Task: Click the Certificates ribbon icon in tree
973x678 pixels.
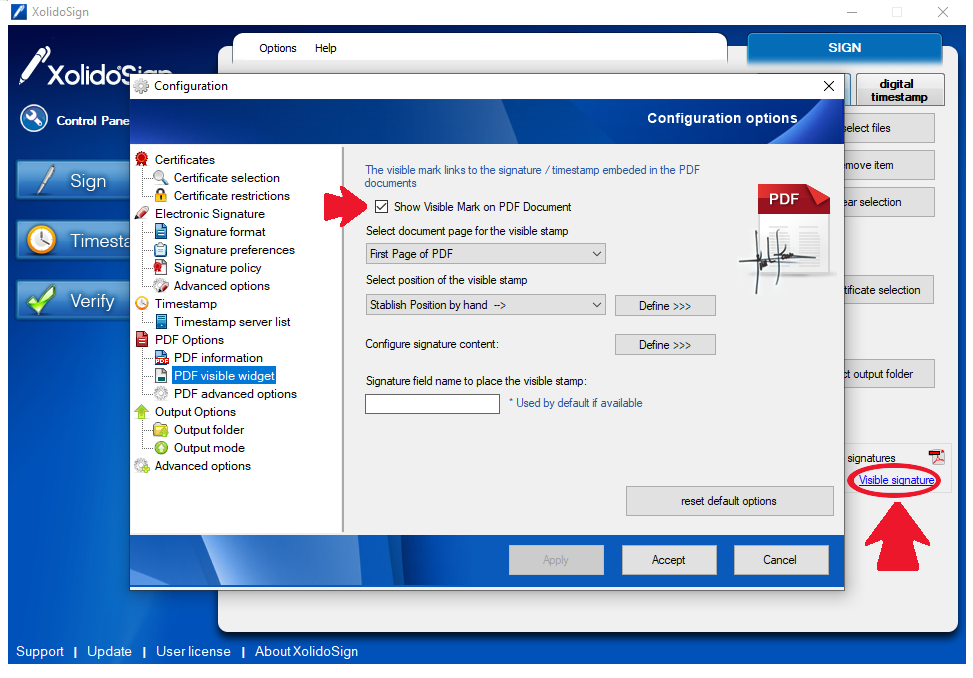Action: (142, 159)
